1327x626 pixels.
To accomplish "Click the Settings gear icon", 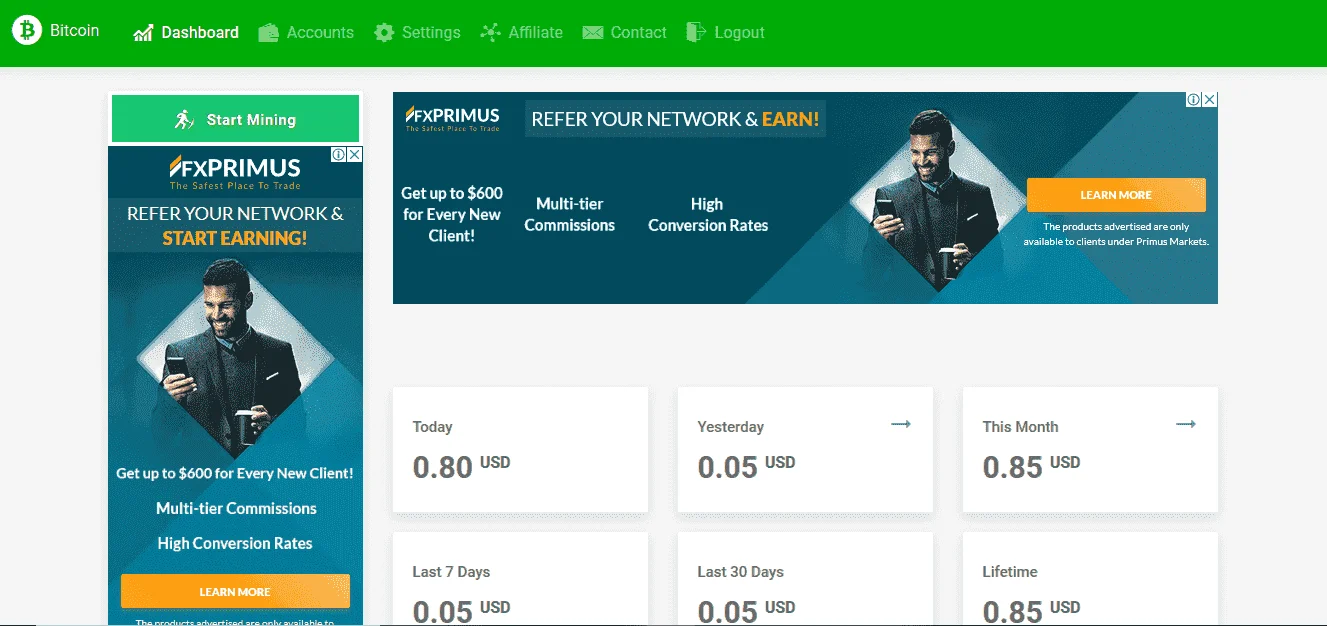I will click(x=384, y=33).
